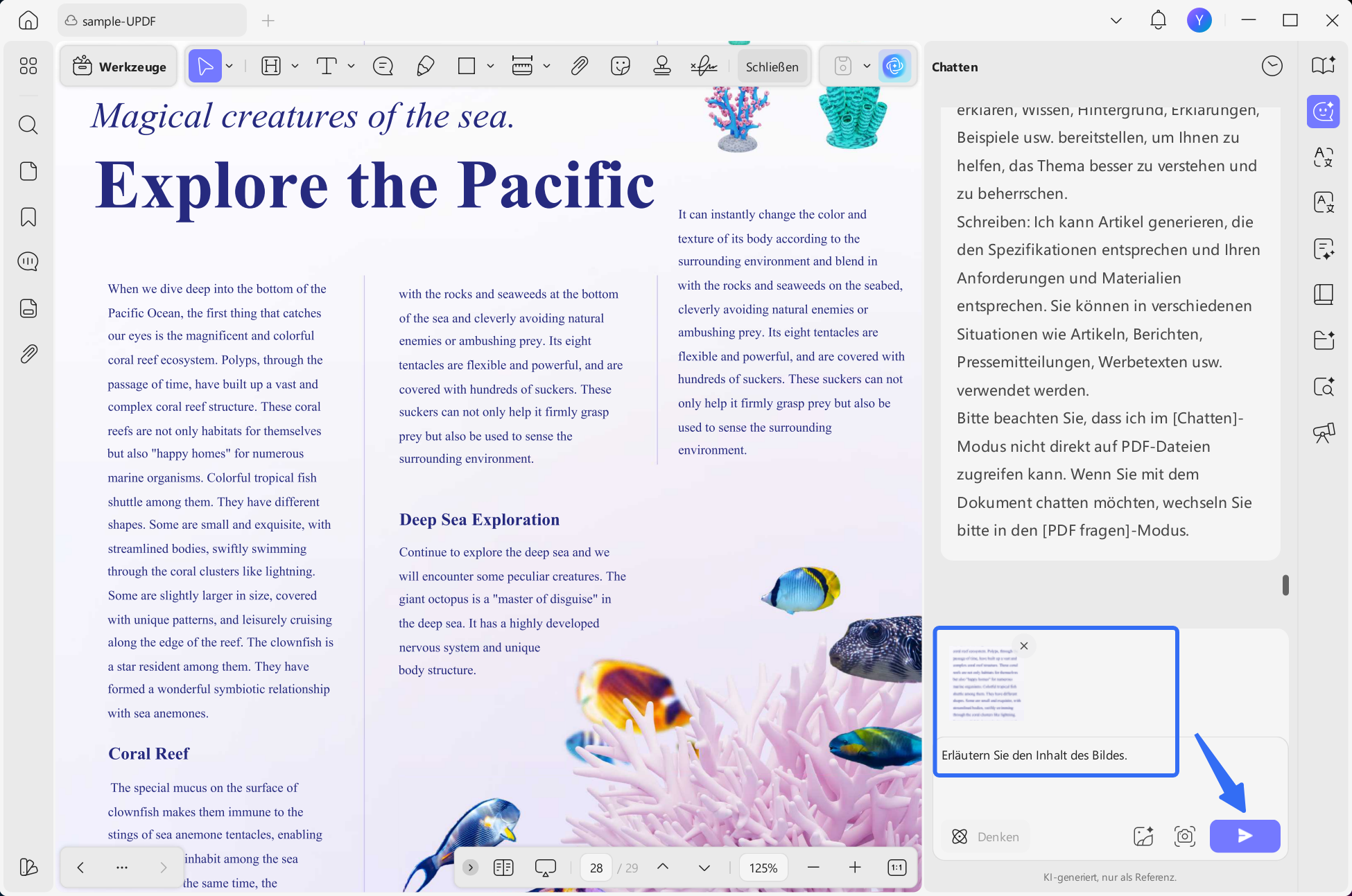Toggle two-page reading view
1352x896 pixels.
point(503,868)
